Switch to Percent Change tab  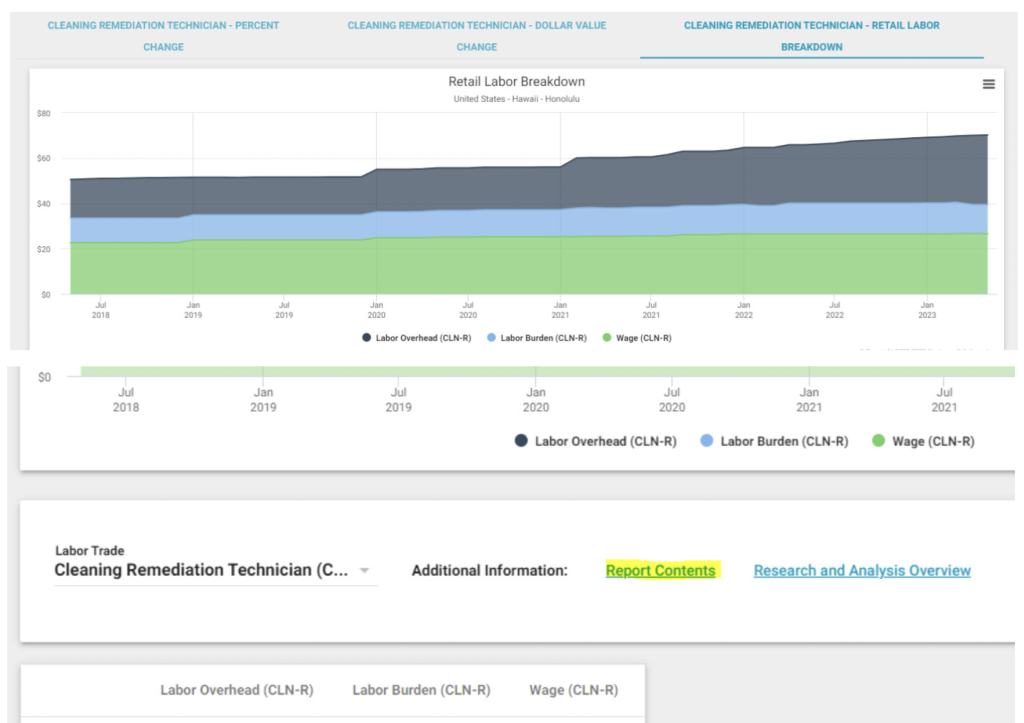[x=163, y=36]
